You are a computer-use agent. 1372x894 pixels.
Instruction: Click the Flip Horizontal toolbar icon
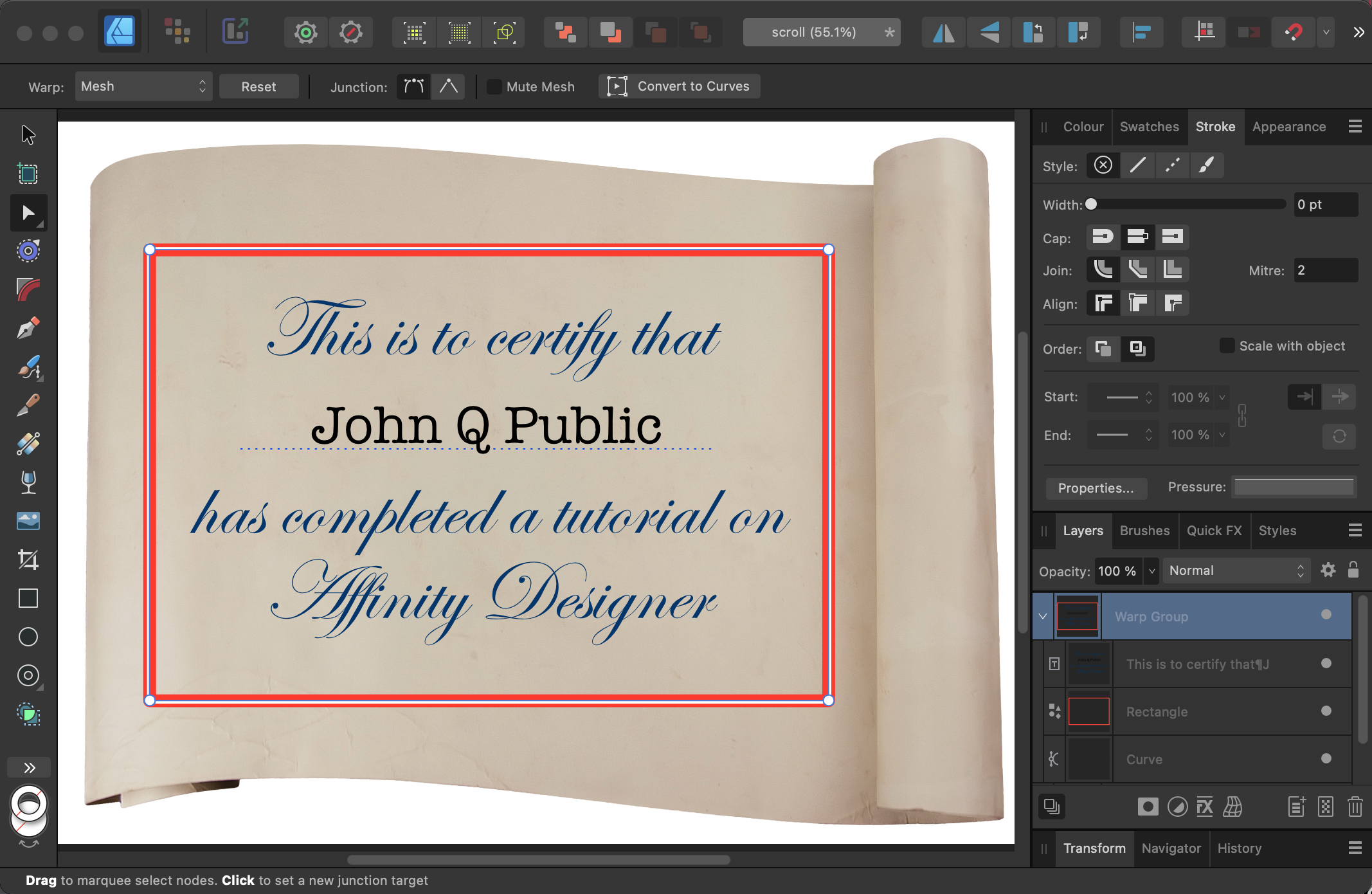pyautogui.click(x=943, y=32)
